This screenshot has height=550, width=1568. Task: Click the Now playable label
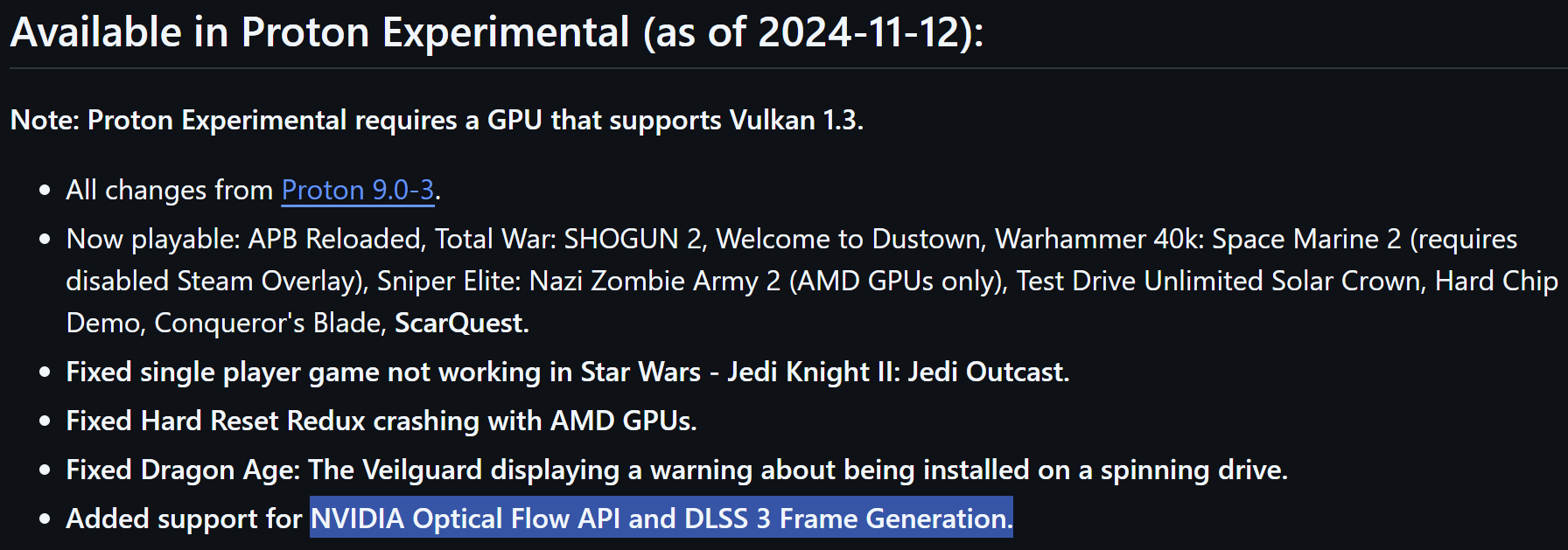pos(152,239)
